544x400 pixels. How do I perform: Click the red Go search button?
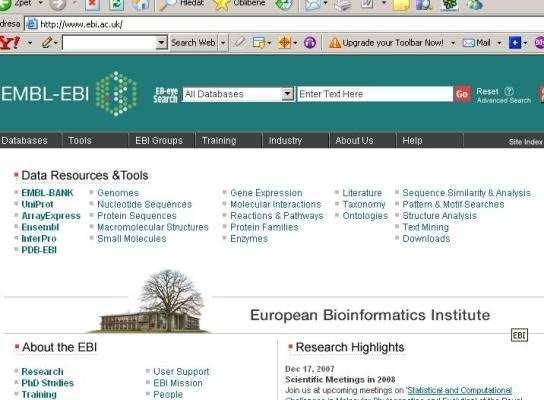[462, 94]
